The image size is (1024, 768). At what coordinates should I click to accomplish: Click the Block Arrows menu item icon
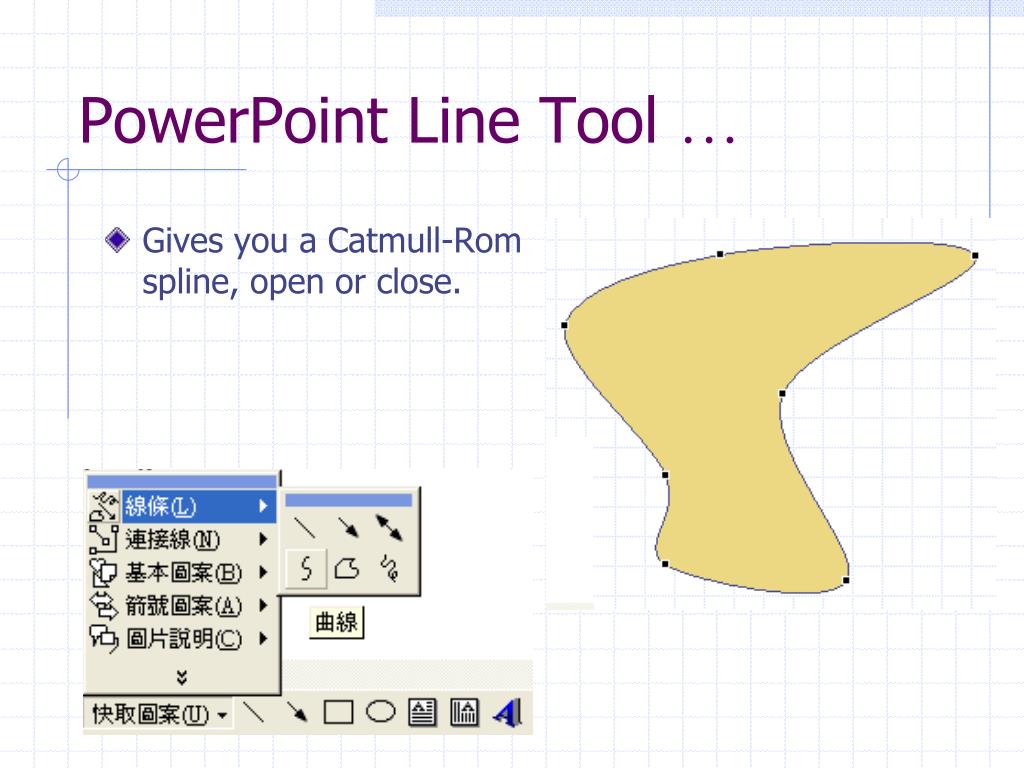103,605
